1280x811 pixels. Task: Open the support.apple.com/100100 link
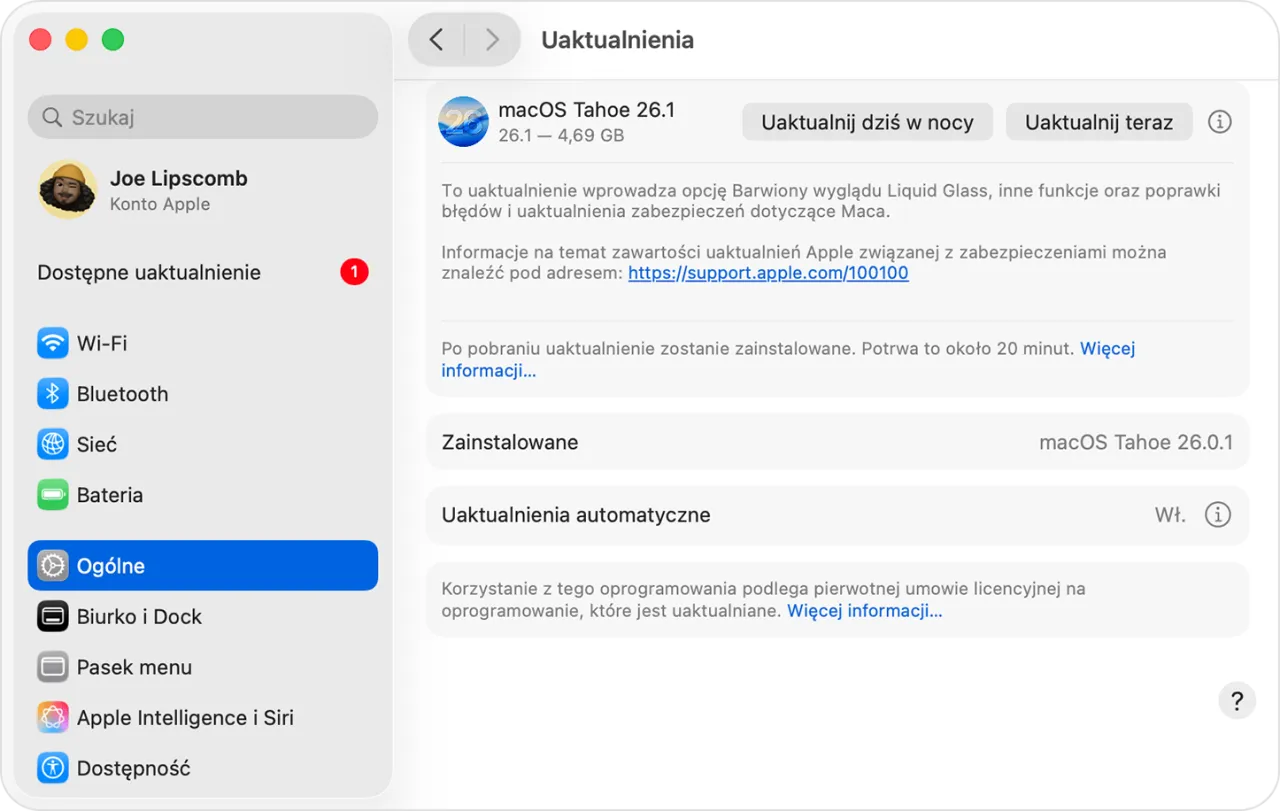(x=767, y=272)
